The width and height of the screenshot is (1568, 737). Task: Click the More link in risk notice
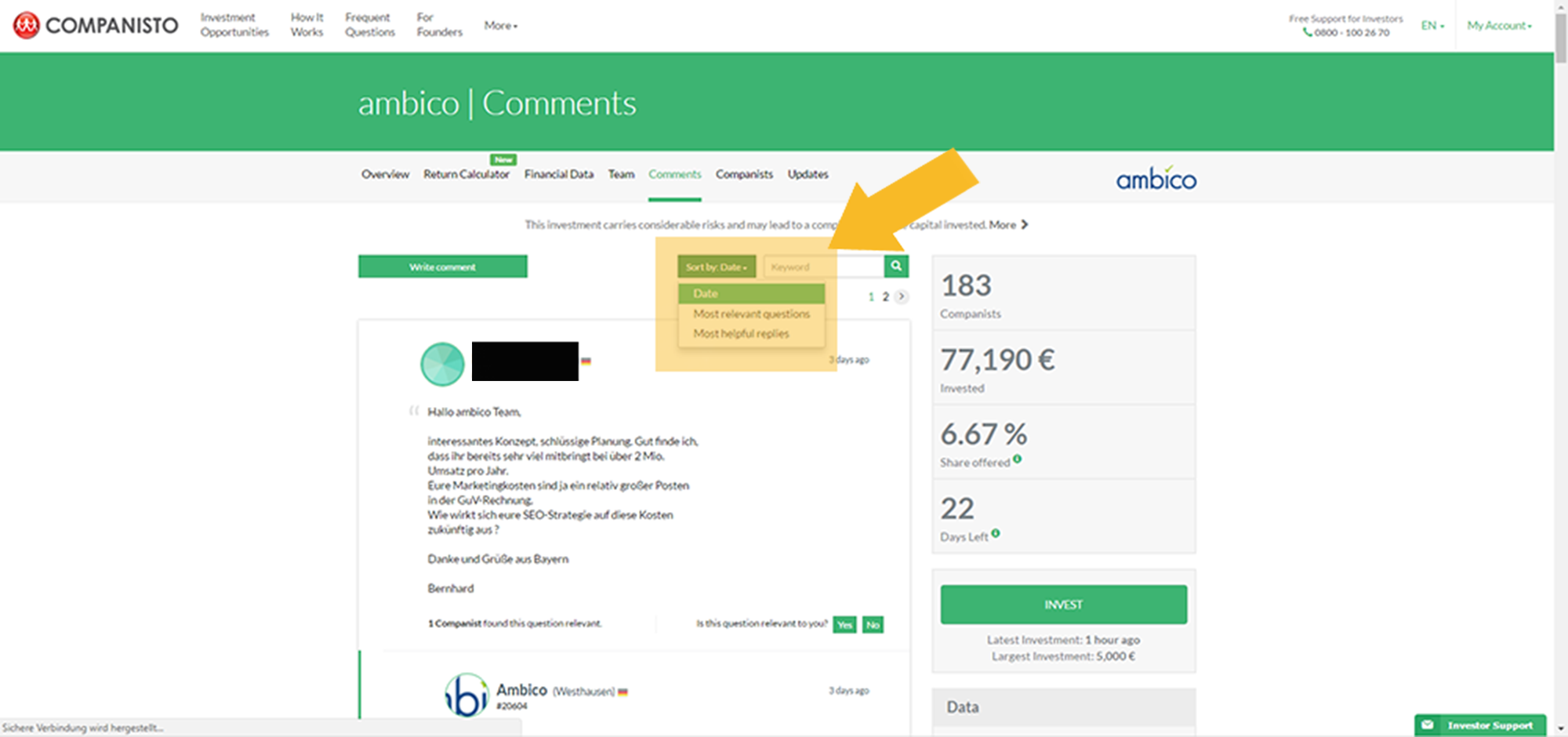coord(1002,225)
